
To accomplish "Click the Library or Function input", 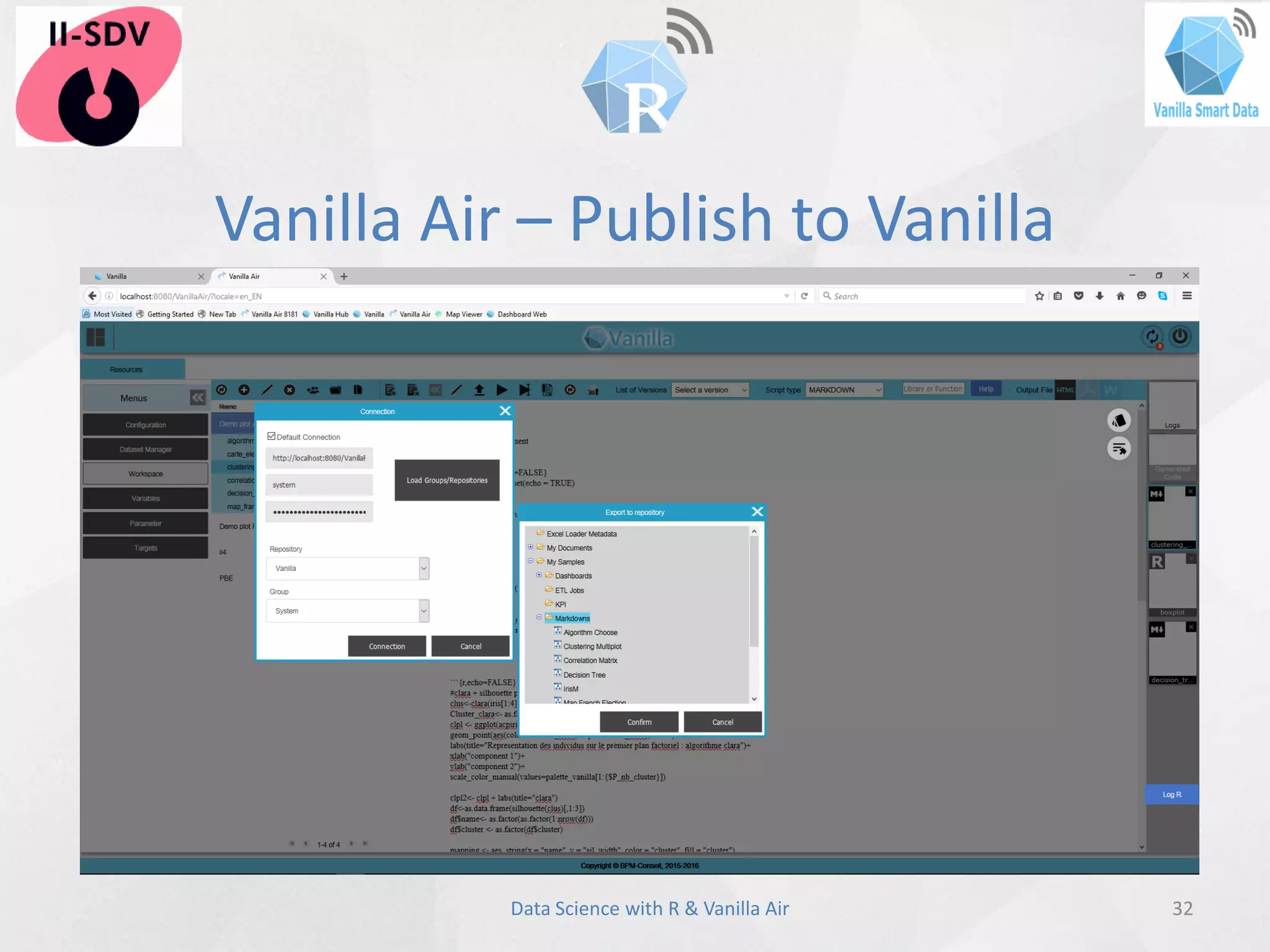I will coord(933,389).
